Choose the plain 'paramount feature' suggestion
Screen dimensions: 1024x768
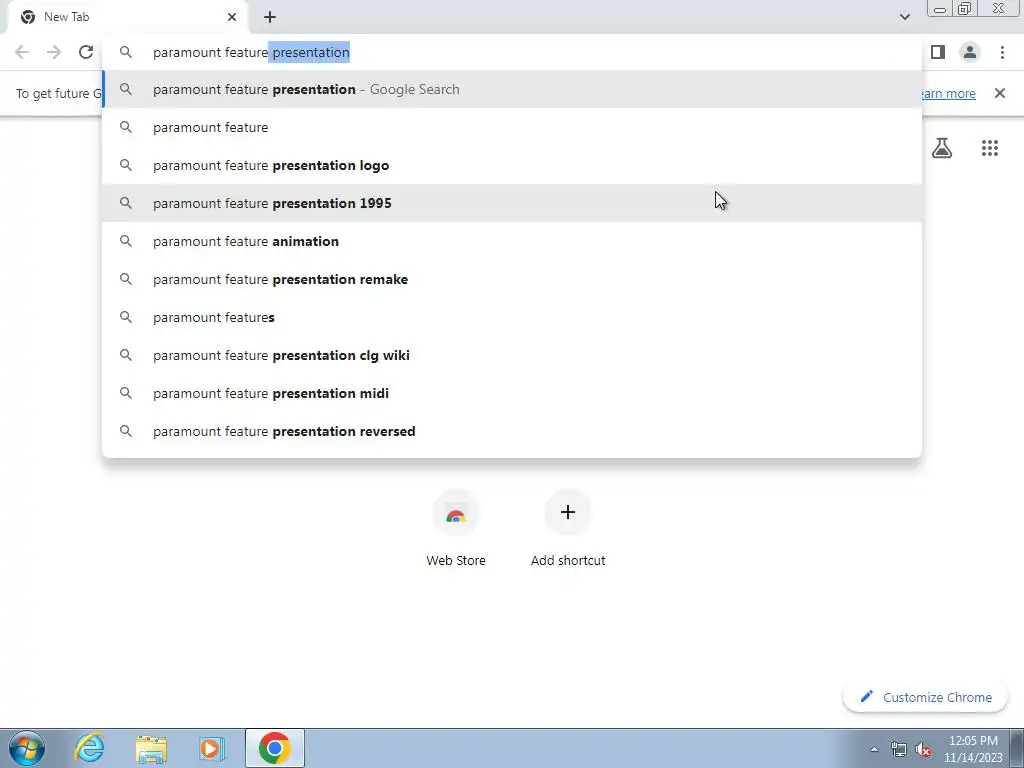513,127
